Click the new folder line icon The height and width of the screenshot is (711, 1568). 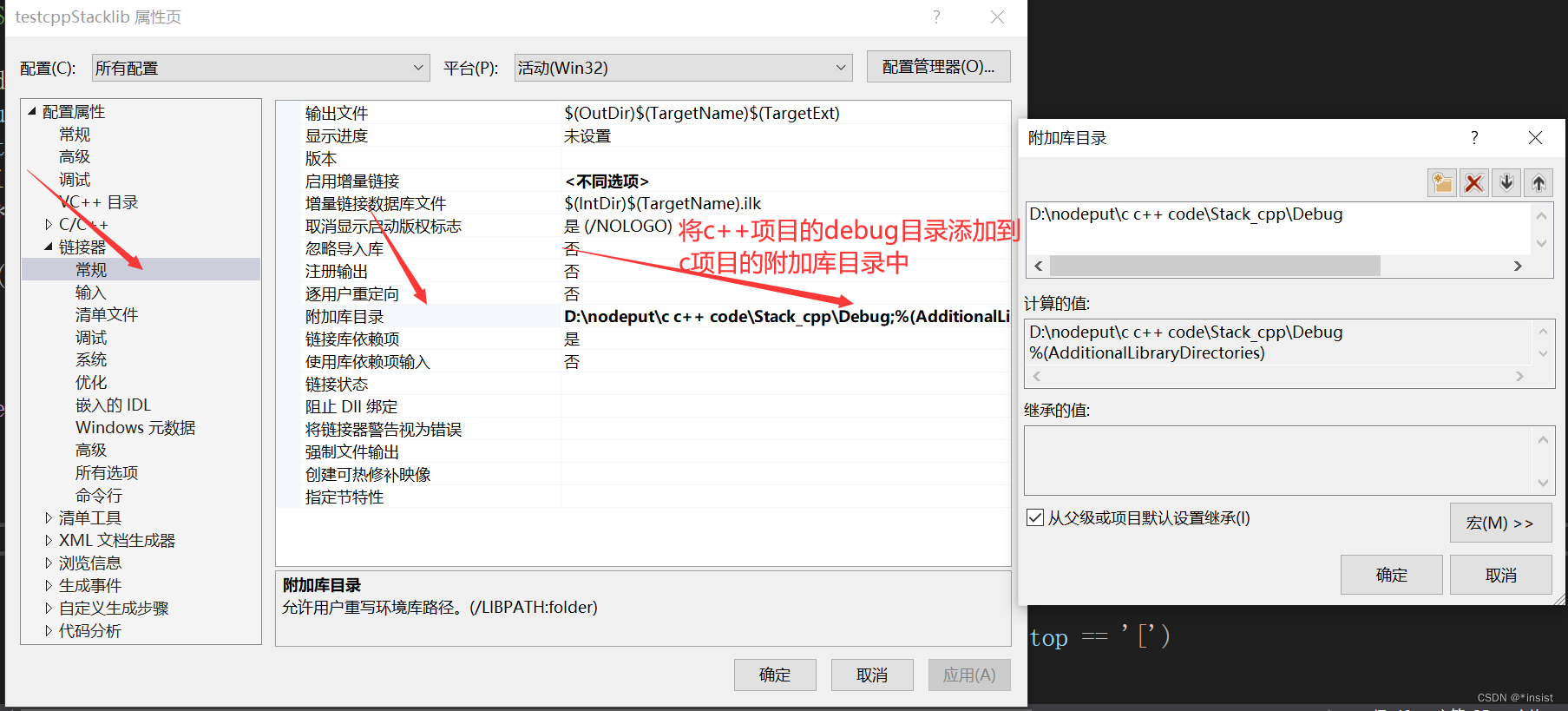pyautogui.click(x=1442, y=183)
